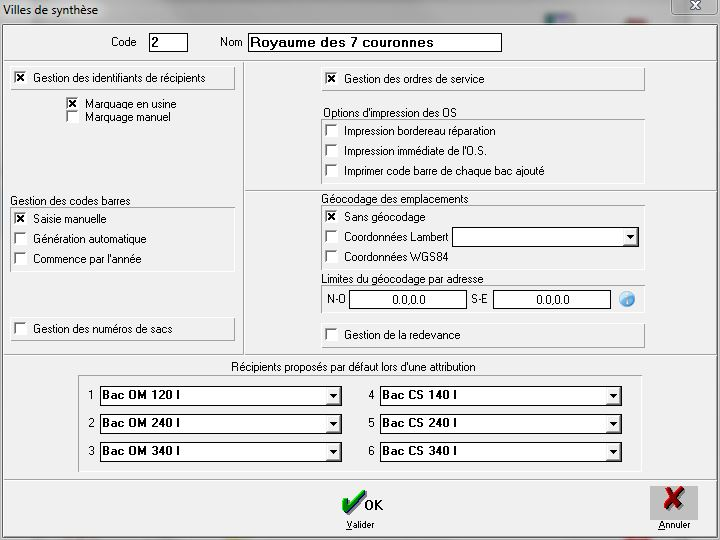Viewport: 720px width, 540px height.
Task: Open recipient 6 Bac CS 340 l dropdown
Action: click(612, 452)
